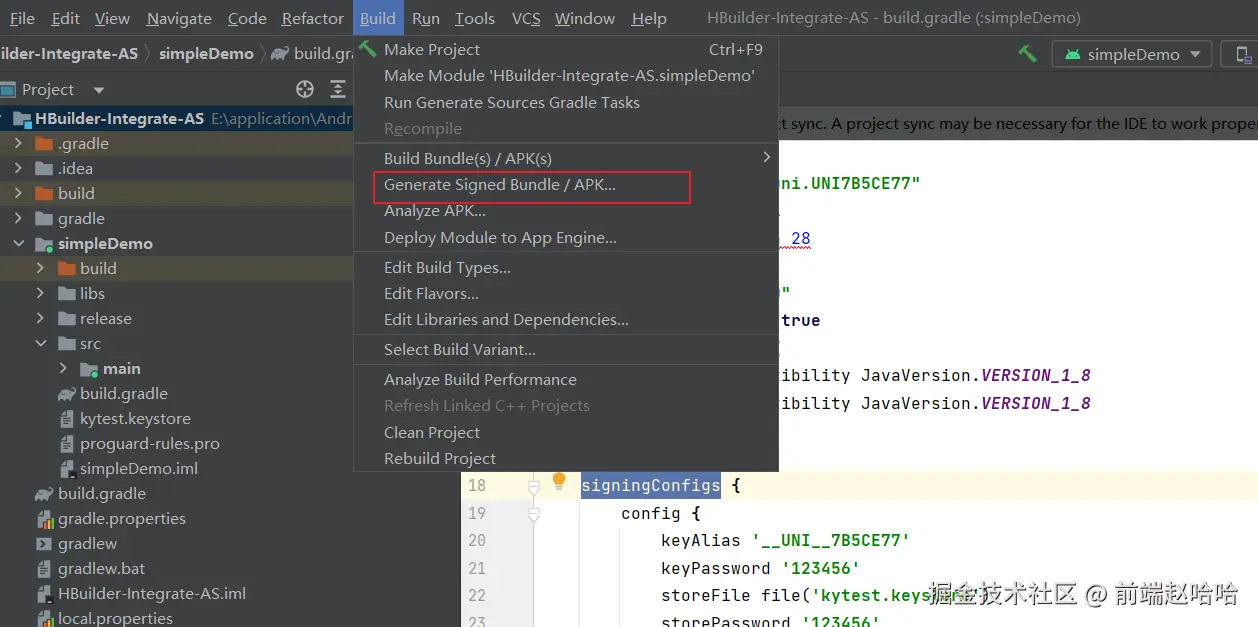Select the HBuilder-Integrate-AS root project node
The height and width of the screenshot is (627, 1258).
pos(177,118)
